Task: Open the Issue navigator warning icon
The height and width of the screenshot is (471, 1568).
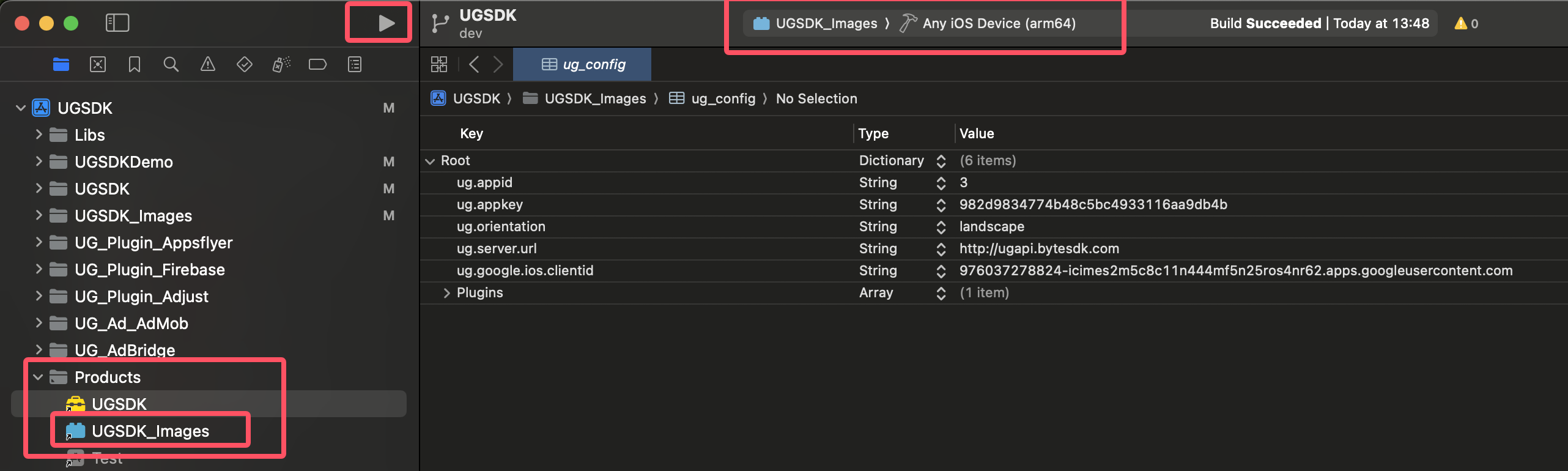Action: [x=208, y=64]
